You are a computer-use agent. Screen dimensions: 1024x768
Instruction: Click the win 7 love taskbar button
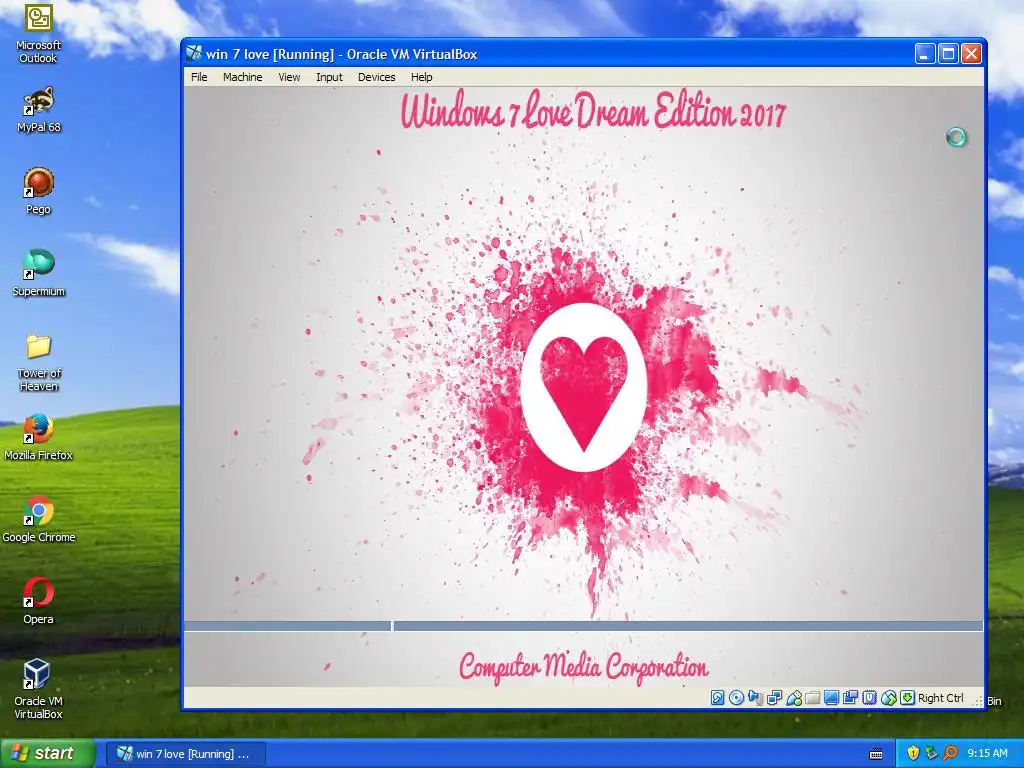[185, 754]
